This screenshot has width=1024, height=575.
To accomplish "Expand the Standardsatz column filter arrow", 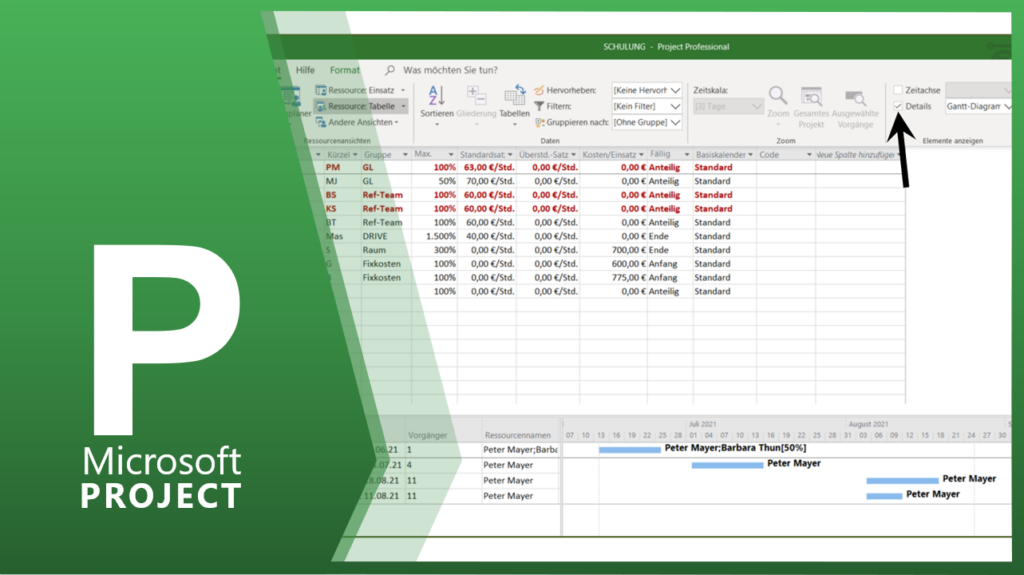I will (510, 155).
